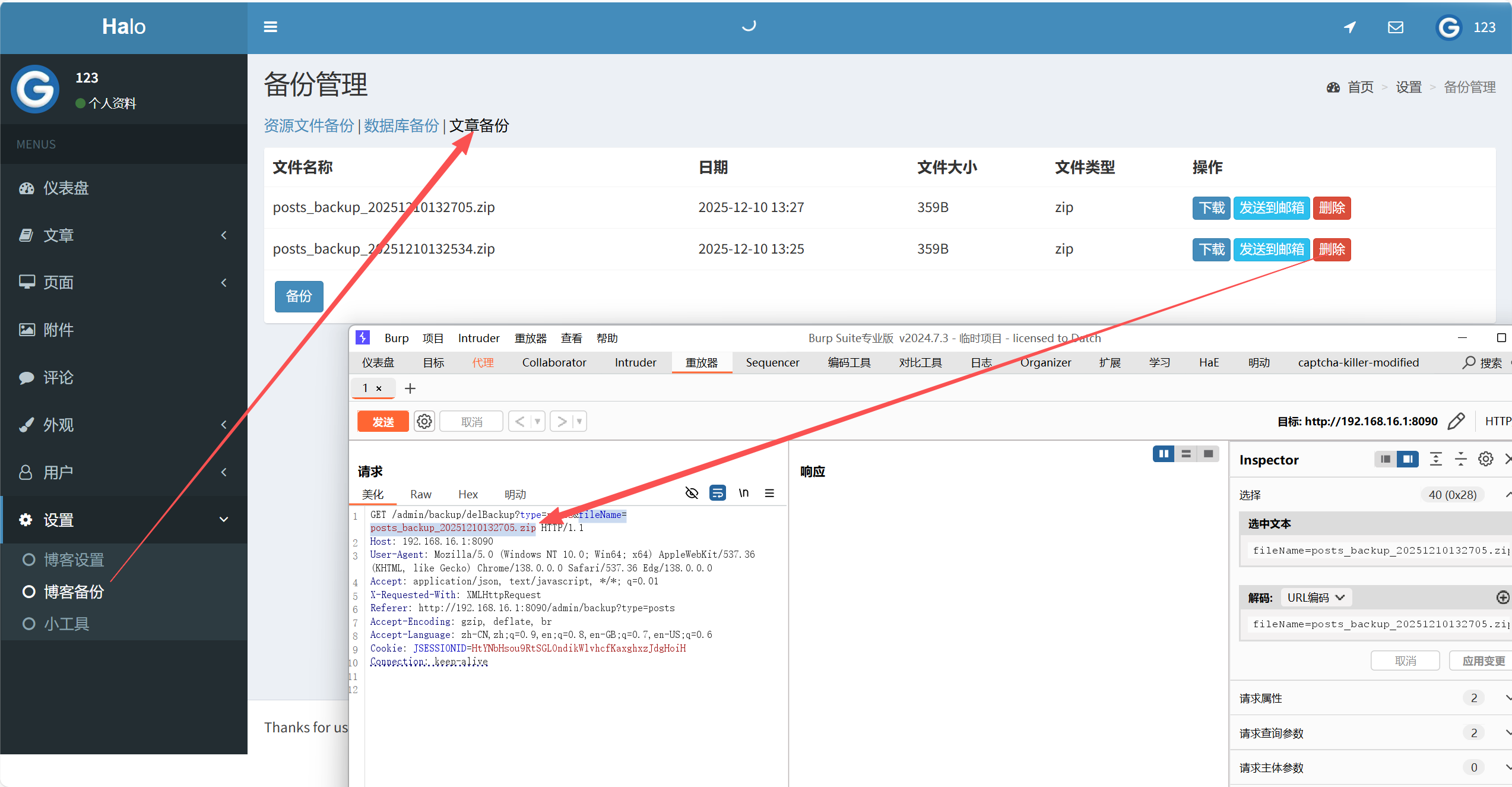Delete posts_backup_20251210132534.zip backup
Screen dimensions: 1512x787
[x=1331, y=249]
